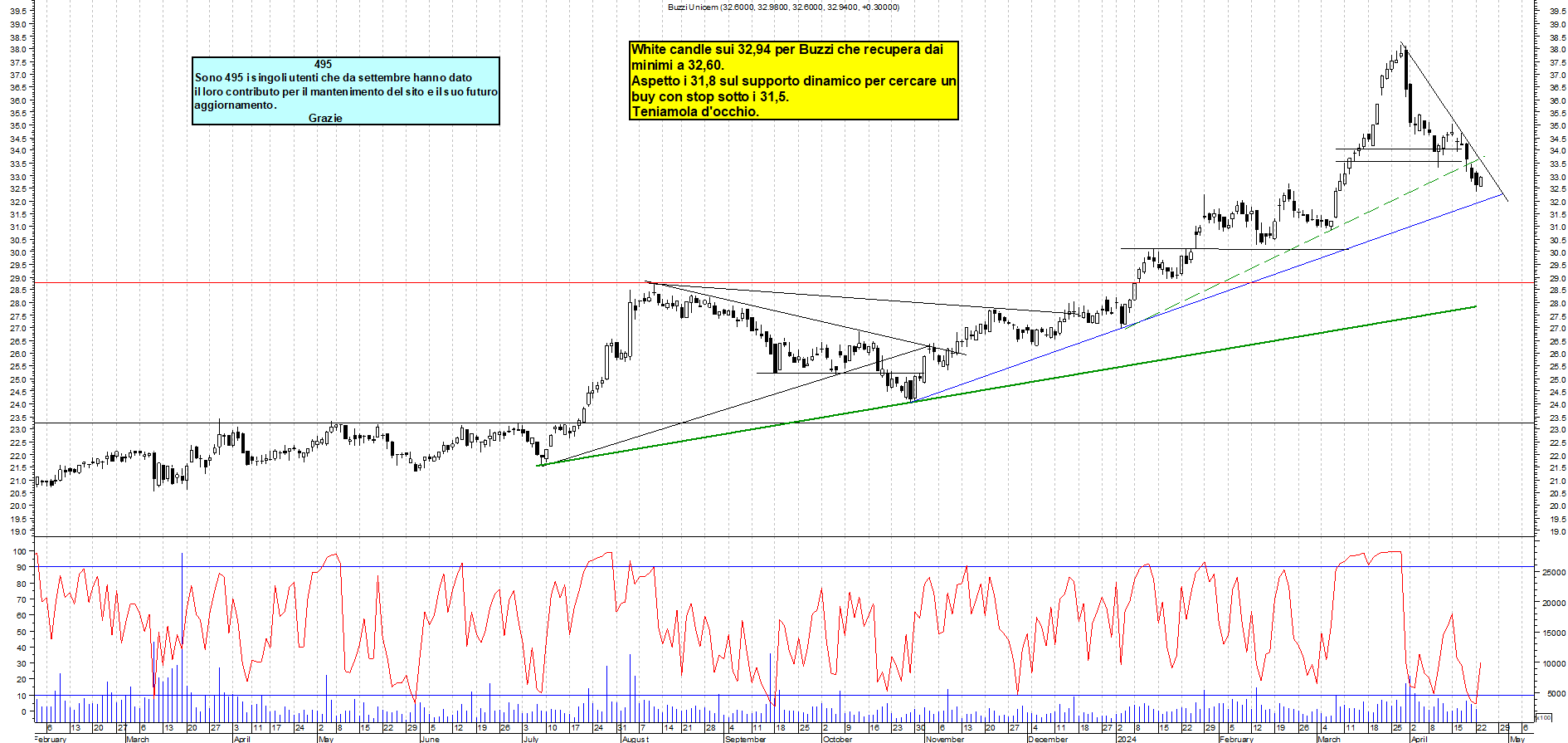1568x743 pixels.
Task: Click the 'aggiornamento.' line in the cyan box
Action: pyautogui.click(x=236, y=105)
